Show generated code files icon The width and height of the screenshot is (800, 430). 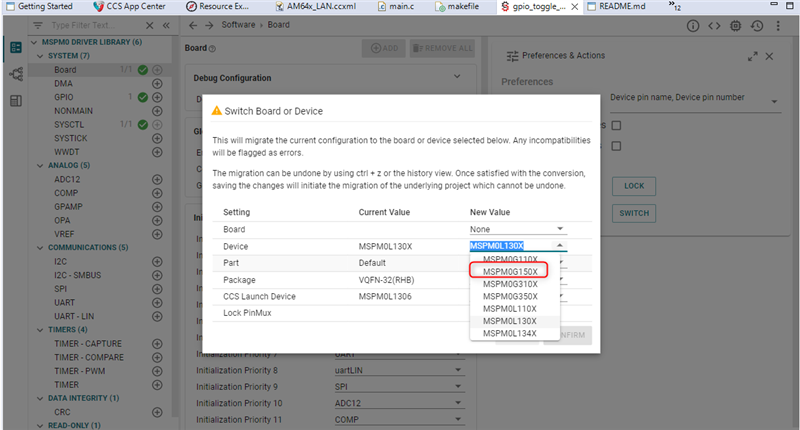coord(714,25)
